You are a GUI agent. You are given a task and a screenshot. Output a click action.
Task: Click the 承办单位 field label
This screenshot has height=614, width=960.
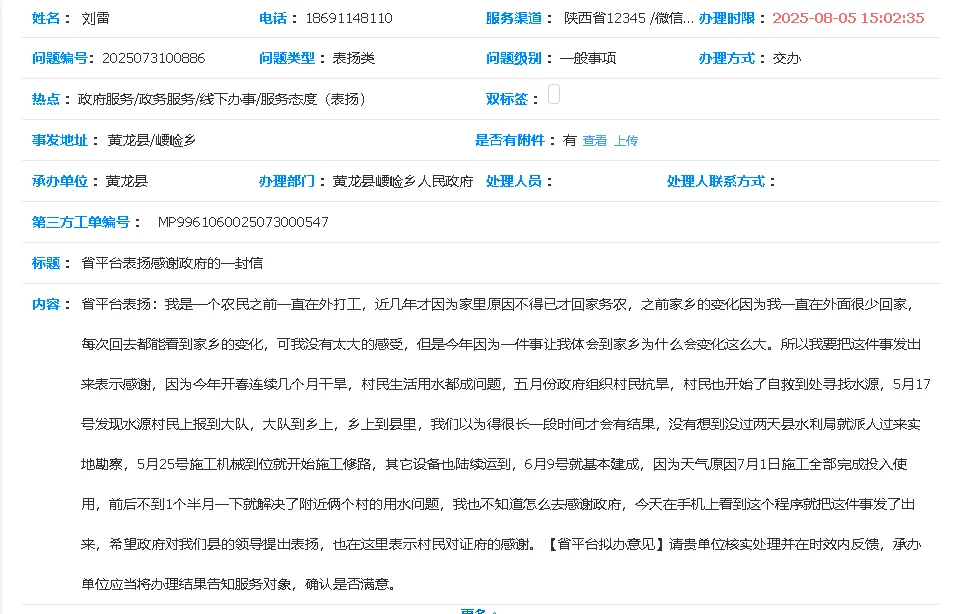click(59, 181)
